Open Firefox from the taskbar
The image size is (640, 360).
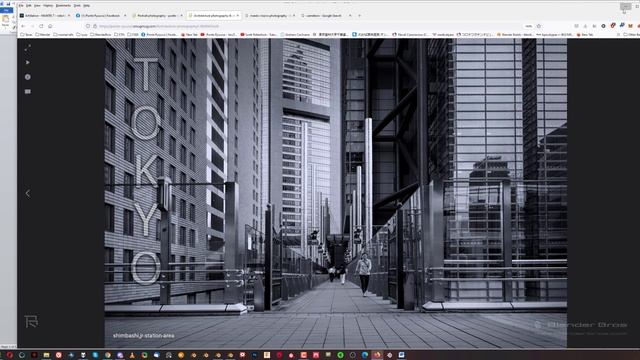tap(377, 355)
